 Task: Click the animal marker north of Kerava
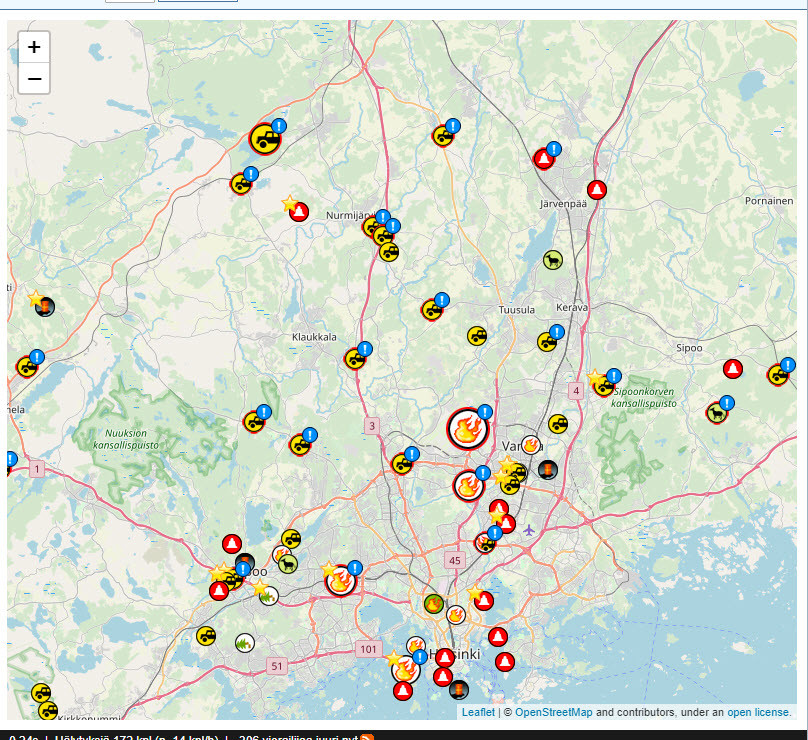coord(552,261)
